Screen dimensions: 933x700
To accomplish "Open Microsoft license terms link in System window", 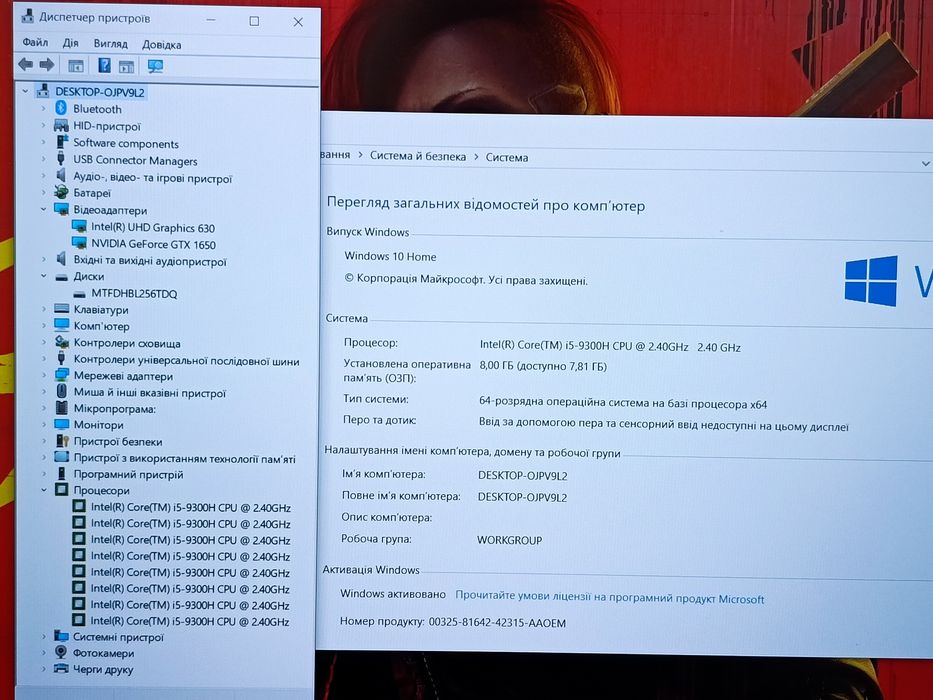I will (609, 598).
